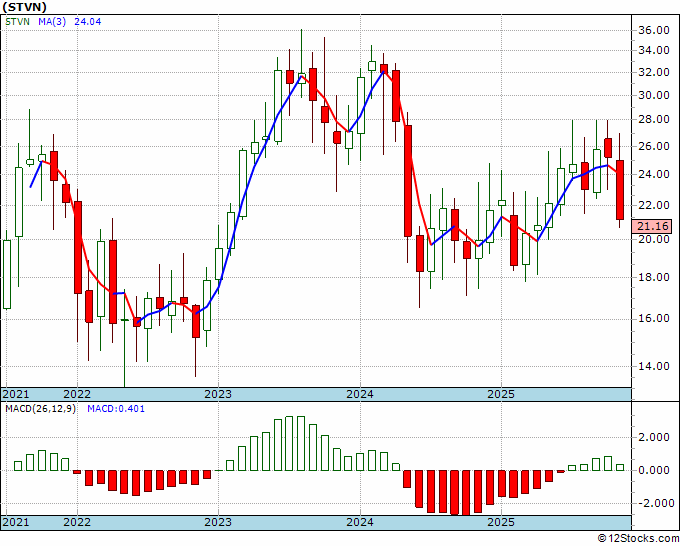Click the 36.00 price axis label
This screenshot has width=680, height=546.
pyautogui.click(x=654, y=30)
